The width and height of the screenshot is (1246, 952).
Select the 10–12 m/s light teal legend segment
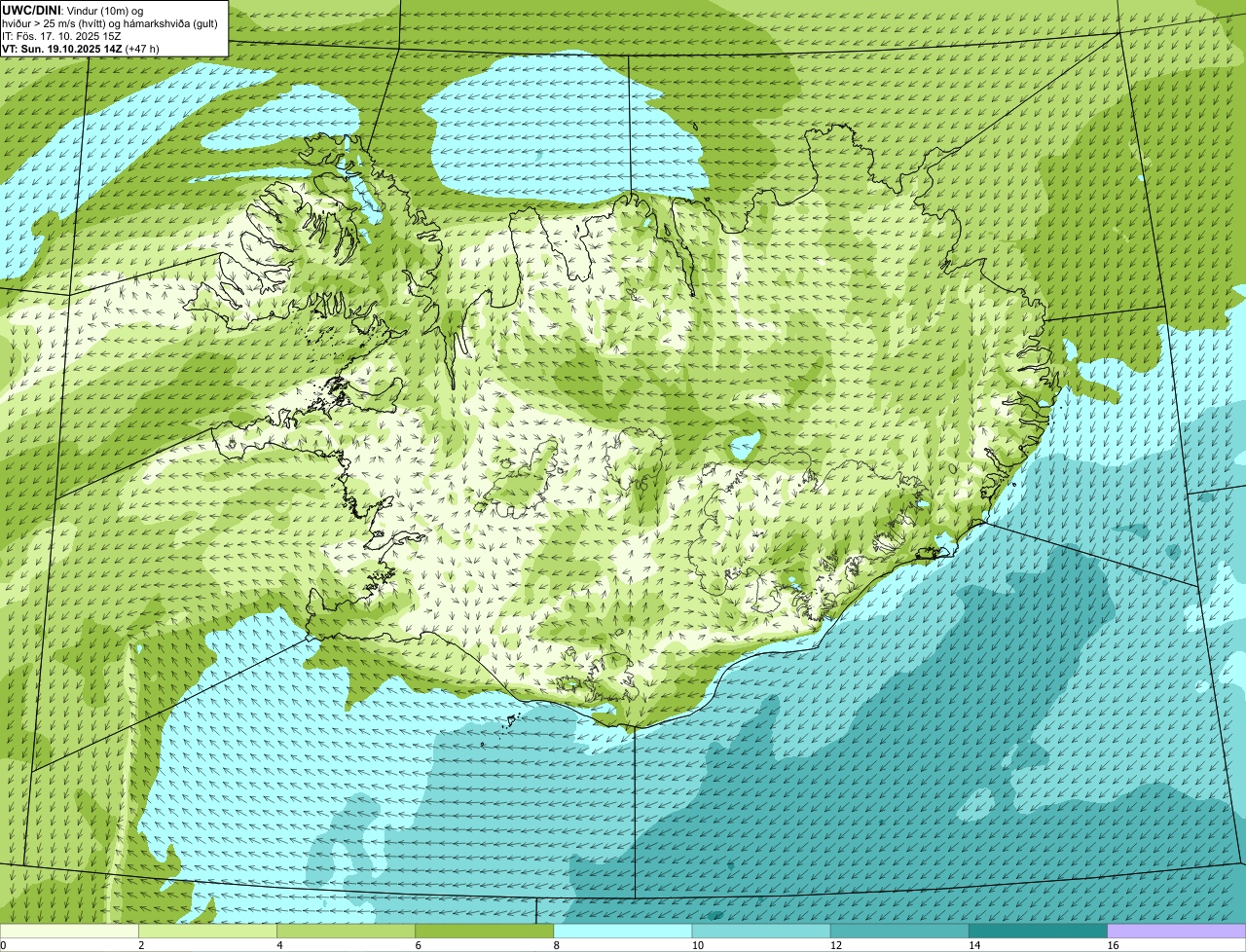(761, 931)
